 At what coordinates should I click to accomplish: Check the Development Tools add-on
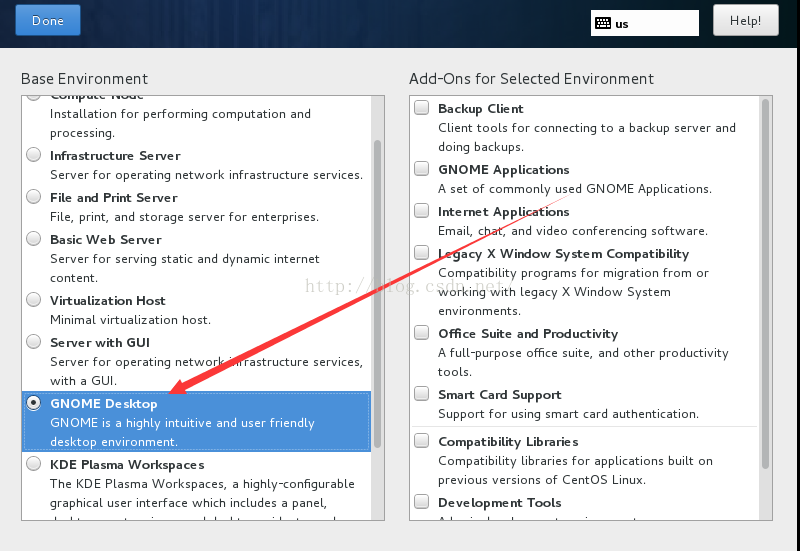(422, 503)
